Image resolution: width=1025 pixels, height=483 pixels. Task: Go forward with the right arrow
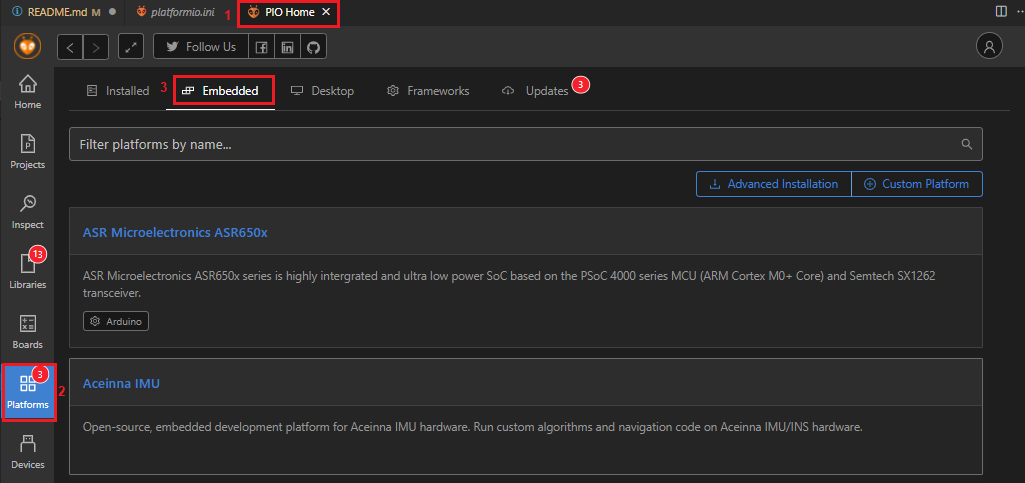[95, 47]
